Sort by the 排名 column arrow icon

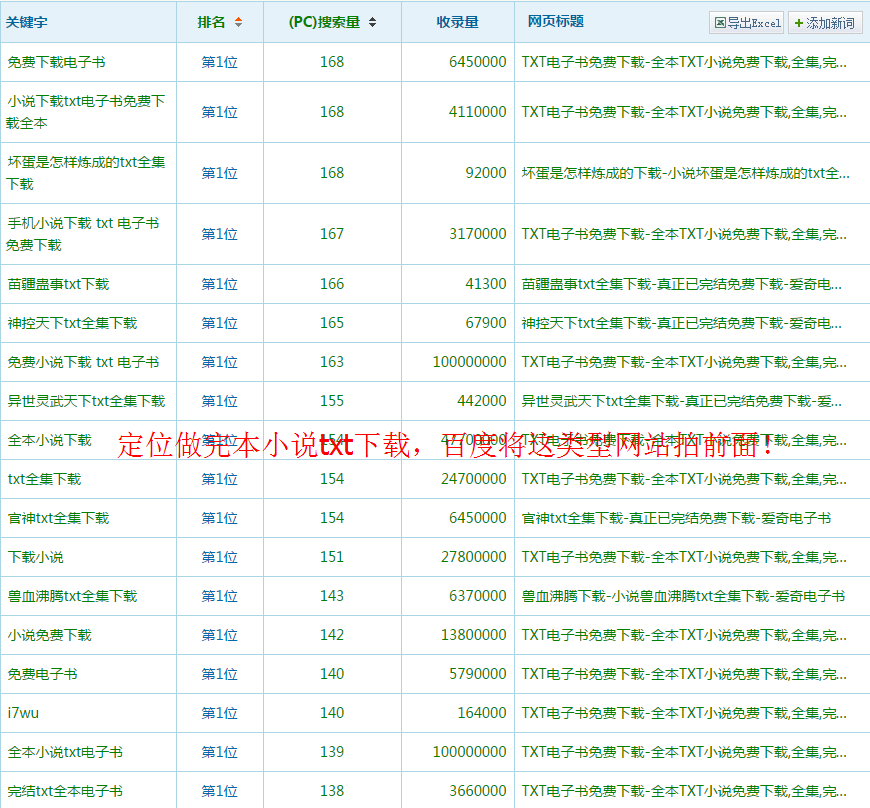(x=239, y=22)
